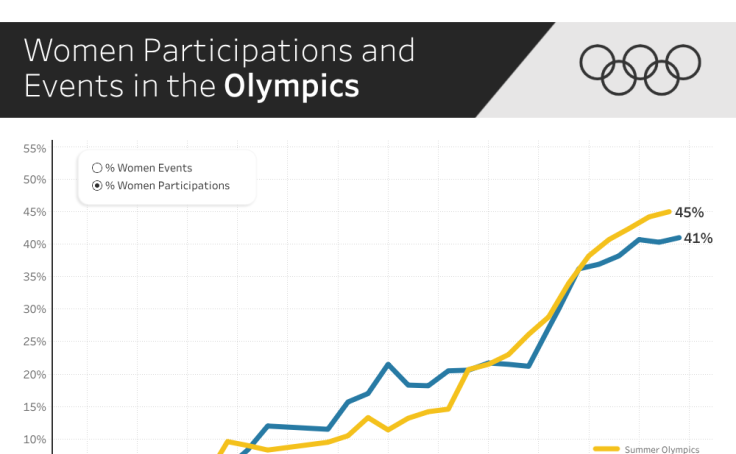Click the 35% y-axis tick label
The image size is (736, 454).
[x=35, y=277]
